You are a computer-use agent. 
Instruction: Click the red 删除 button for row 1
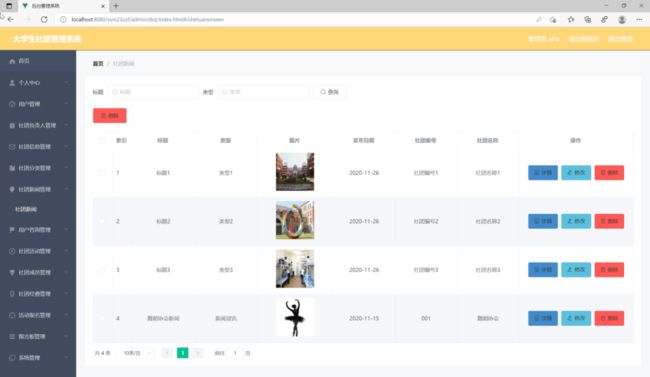click(609, 173)
